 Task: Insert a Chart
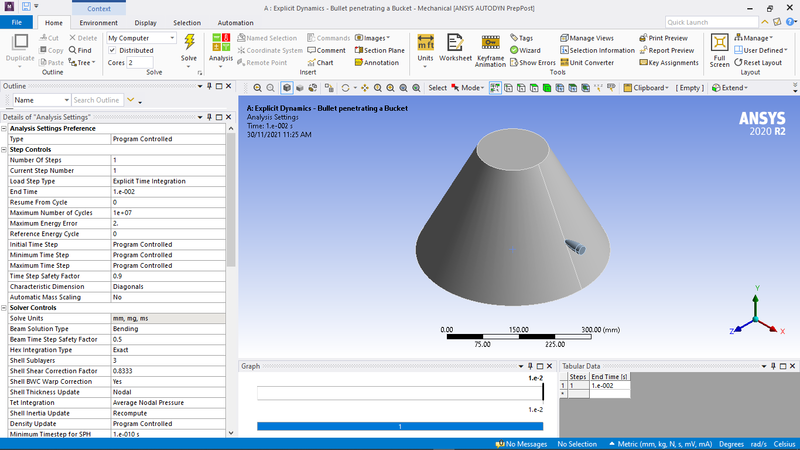[320, 62]
